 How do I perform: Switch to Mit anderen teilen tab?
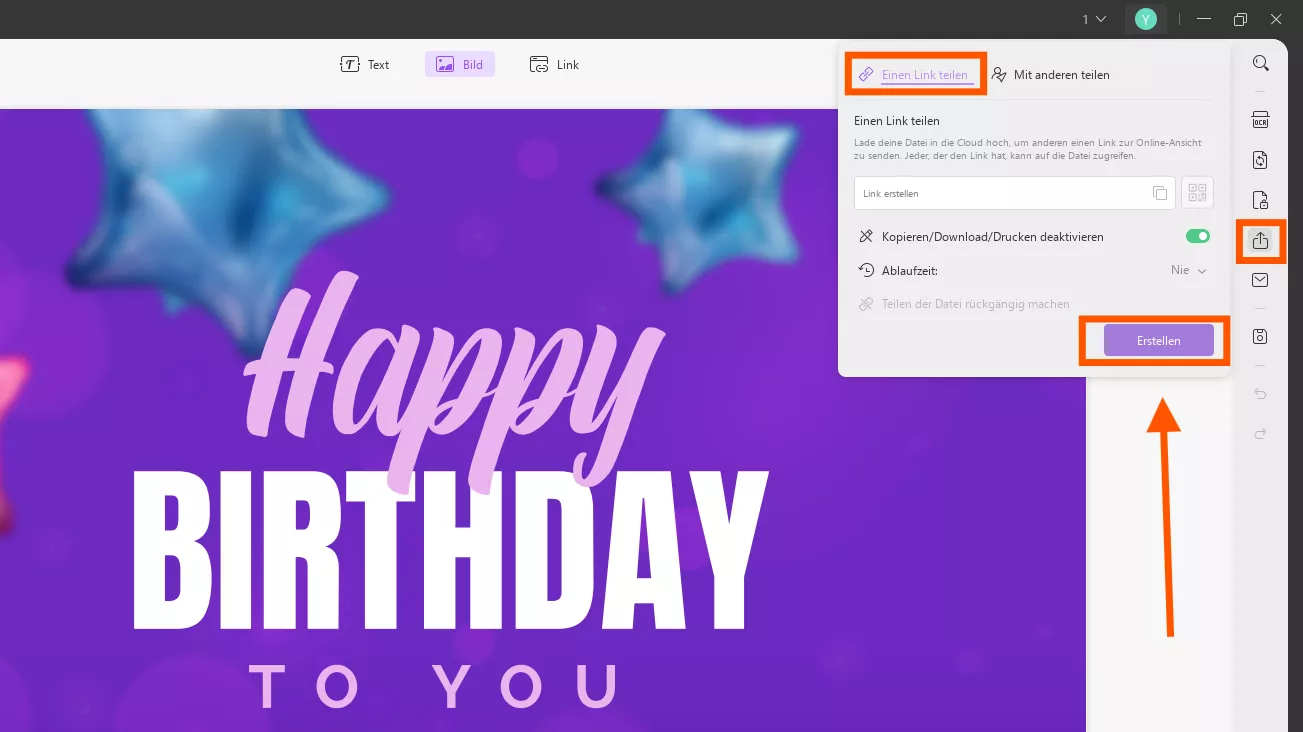pos(1051,75)
